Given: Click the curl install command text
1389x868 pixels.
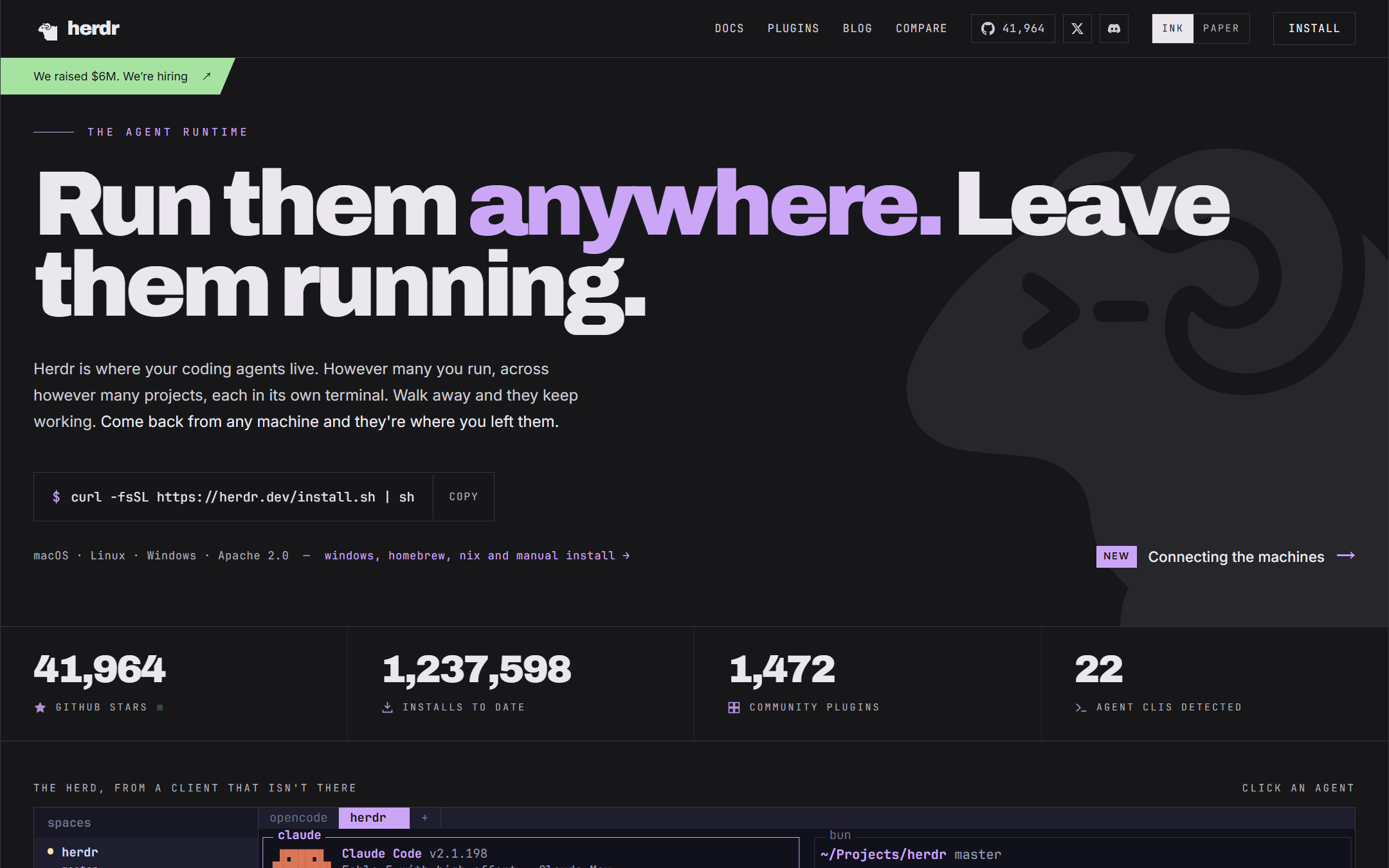Looking at the screenshot, I should (242, 497).
